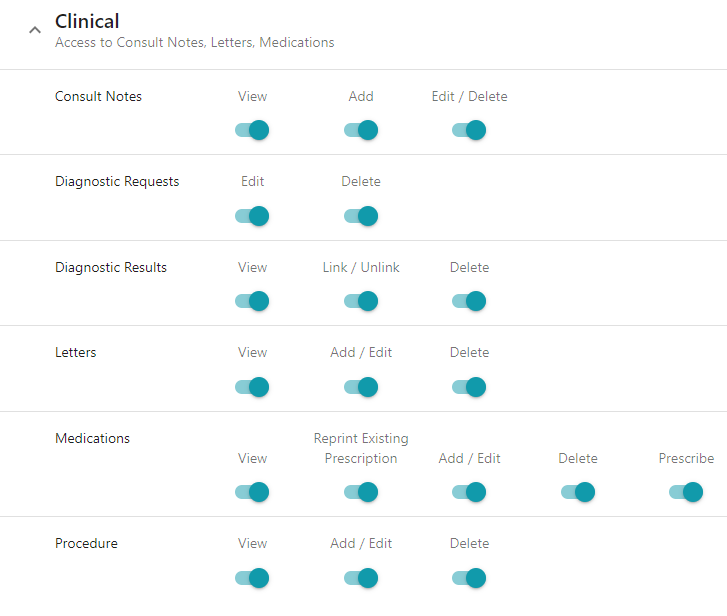Toggle Medications Add / Edit permission

tap(469, 492)
